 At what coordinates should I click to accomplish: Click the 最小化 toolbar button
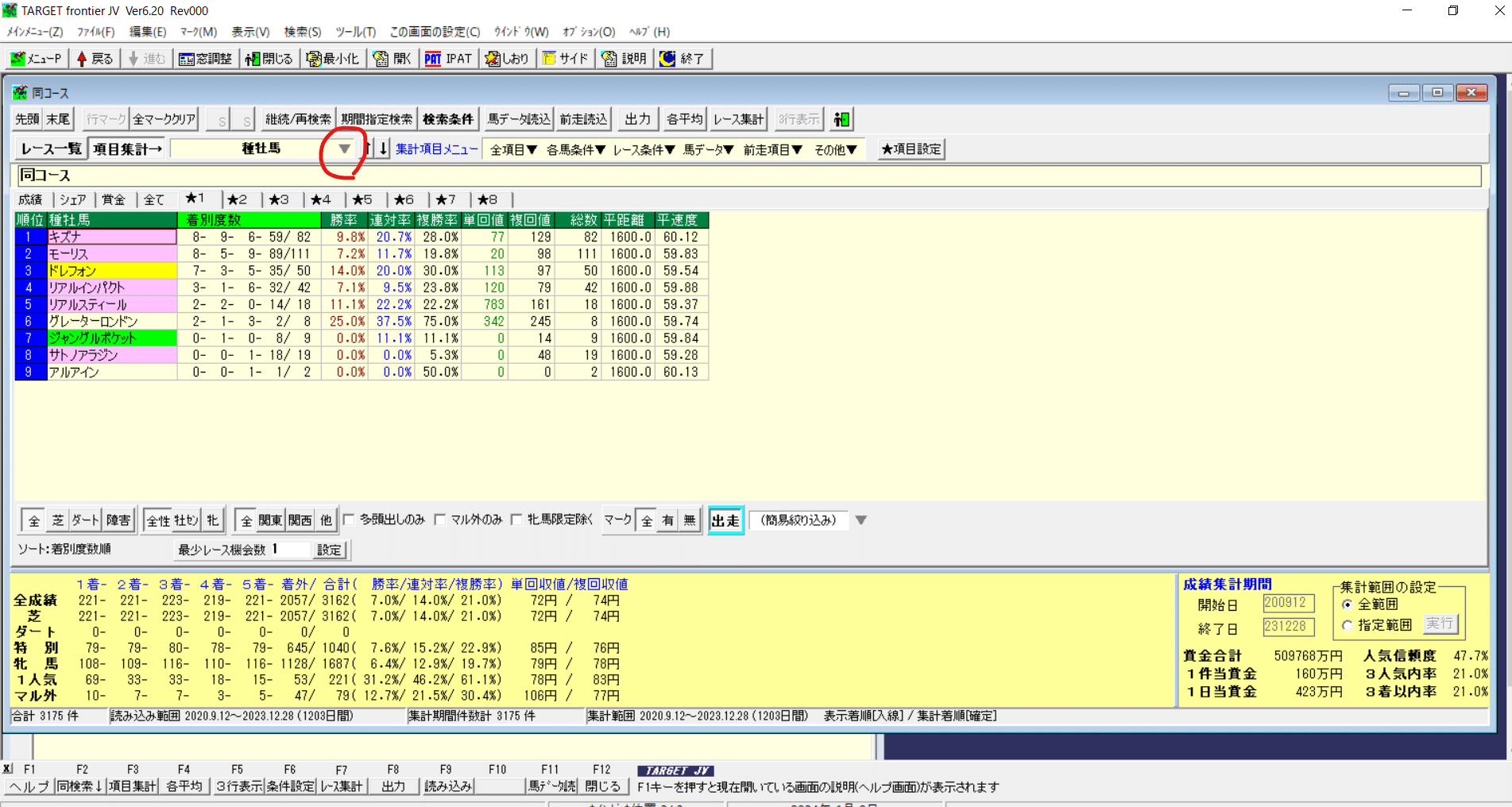[x=333, y=59]
